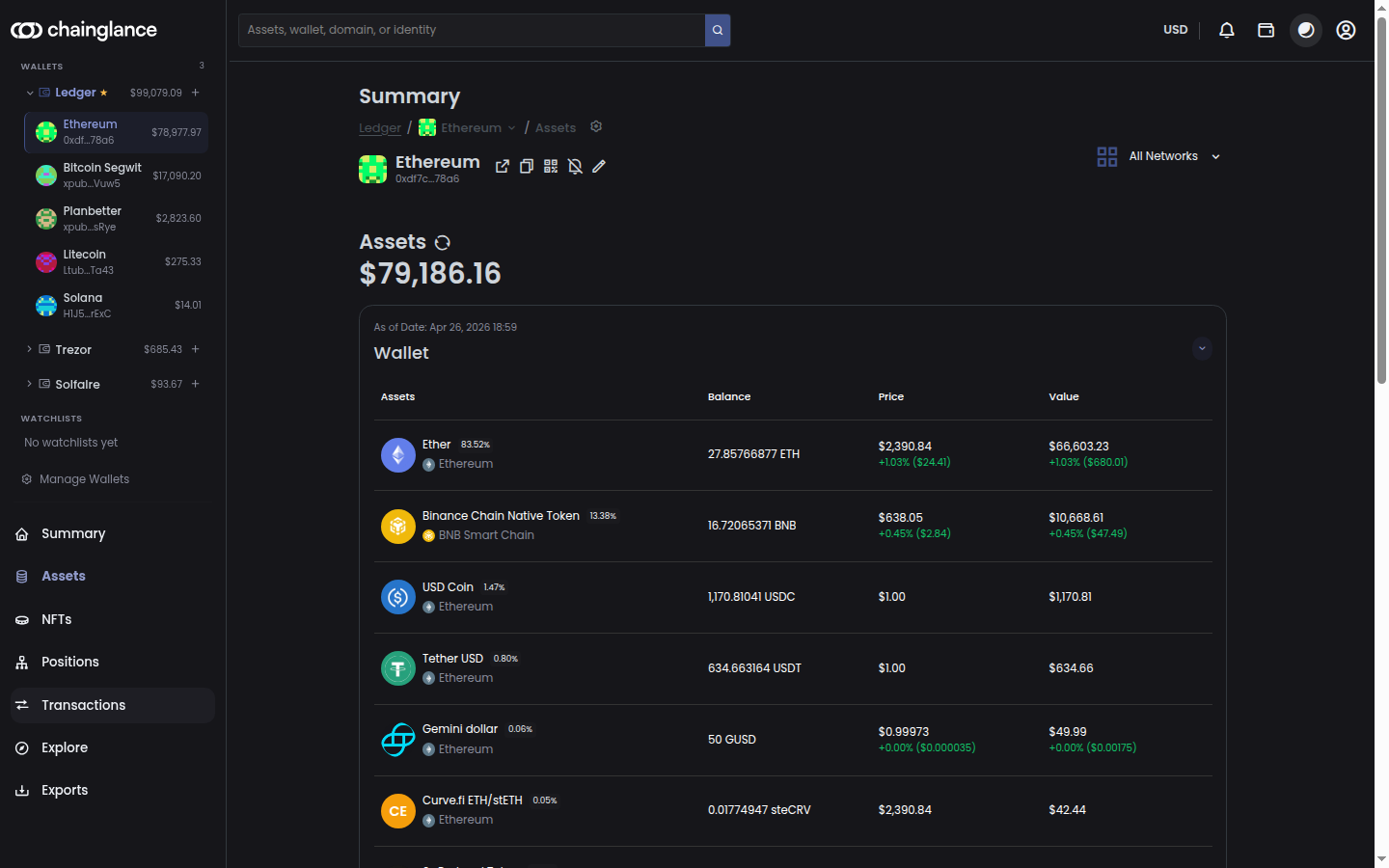Click Ledger breadcrumb link

click(x=380, y=127)
